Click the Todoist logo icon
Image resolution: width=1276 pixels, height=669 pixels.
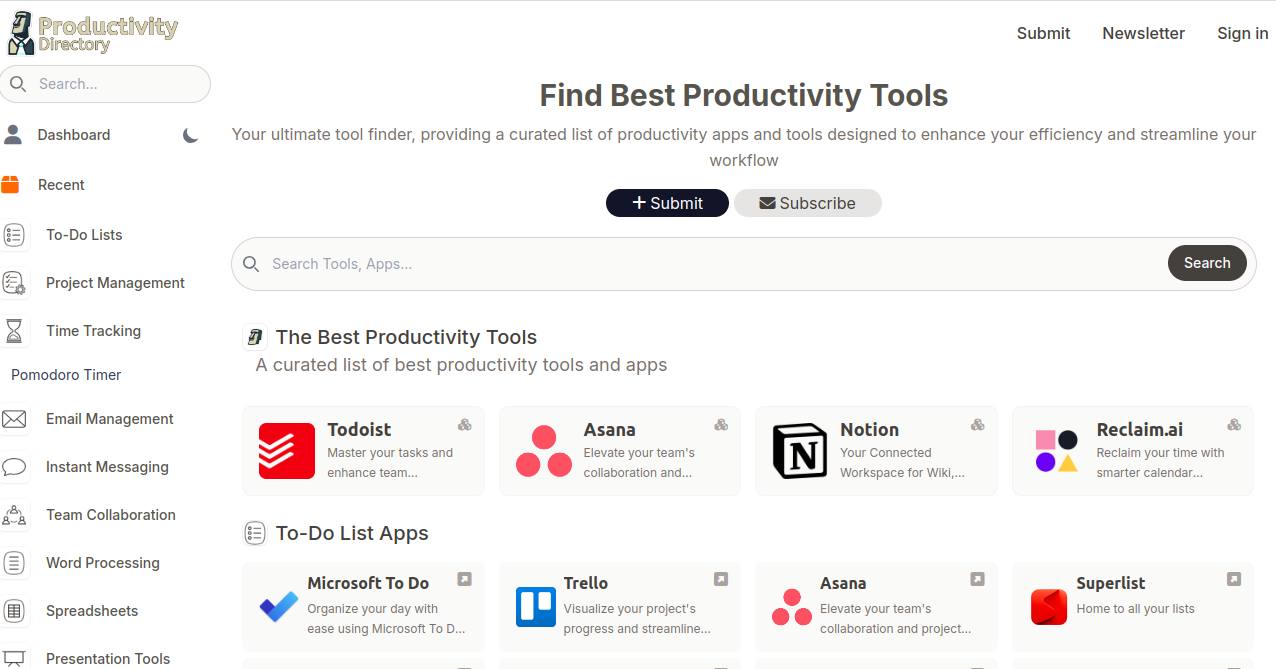(287, 451)
